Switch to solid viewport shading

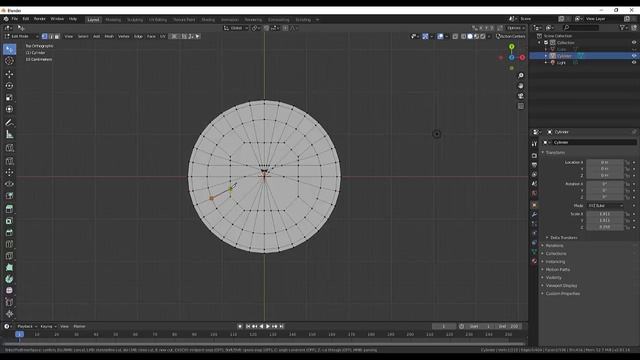coord(470,36)
